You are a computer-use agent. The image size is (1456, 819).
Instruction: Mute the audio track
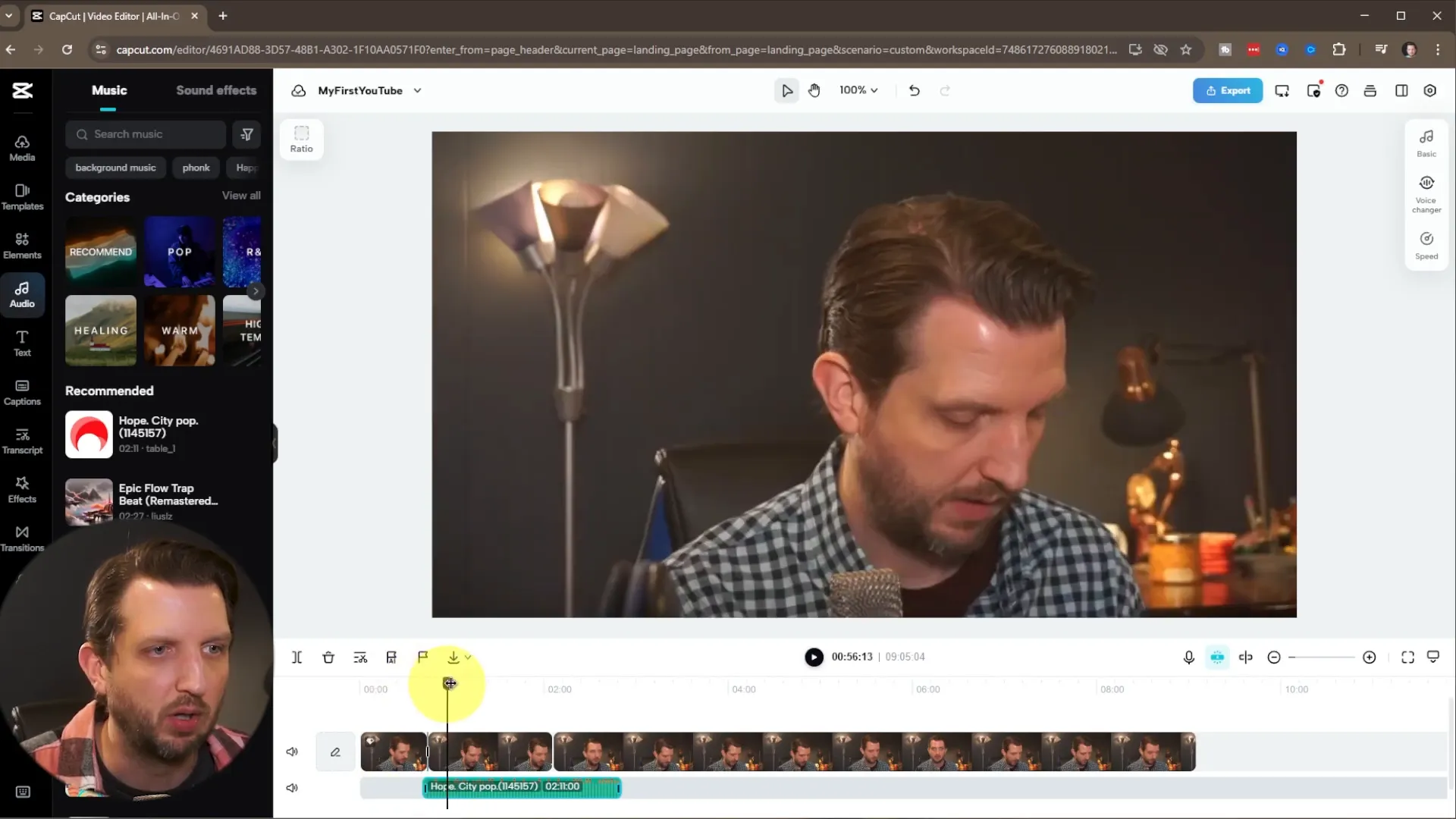pos(292,788)
